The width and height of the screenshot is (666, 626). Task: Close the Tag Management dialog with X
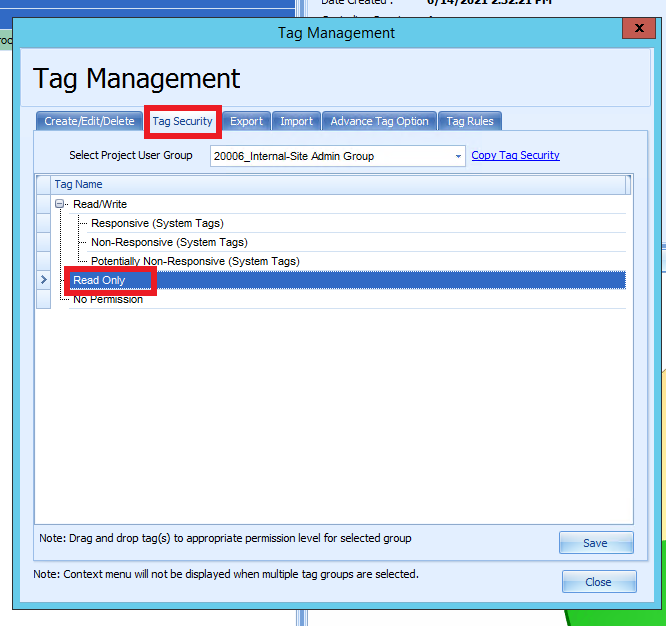pyautogui.click(x=639, y=28)
